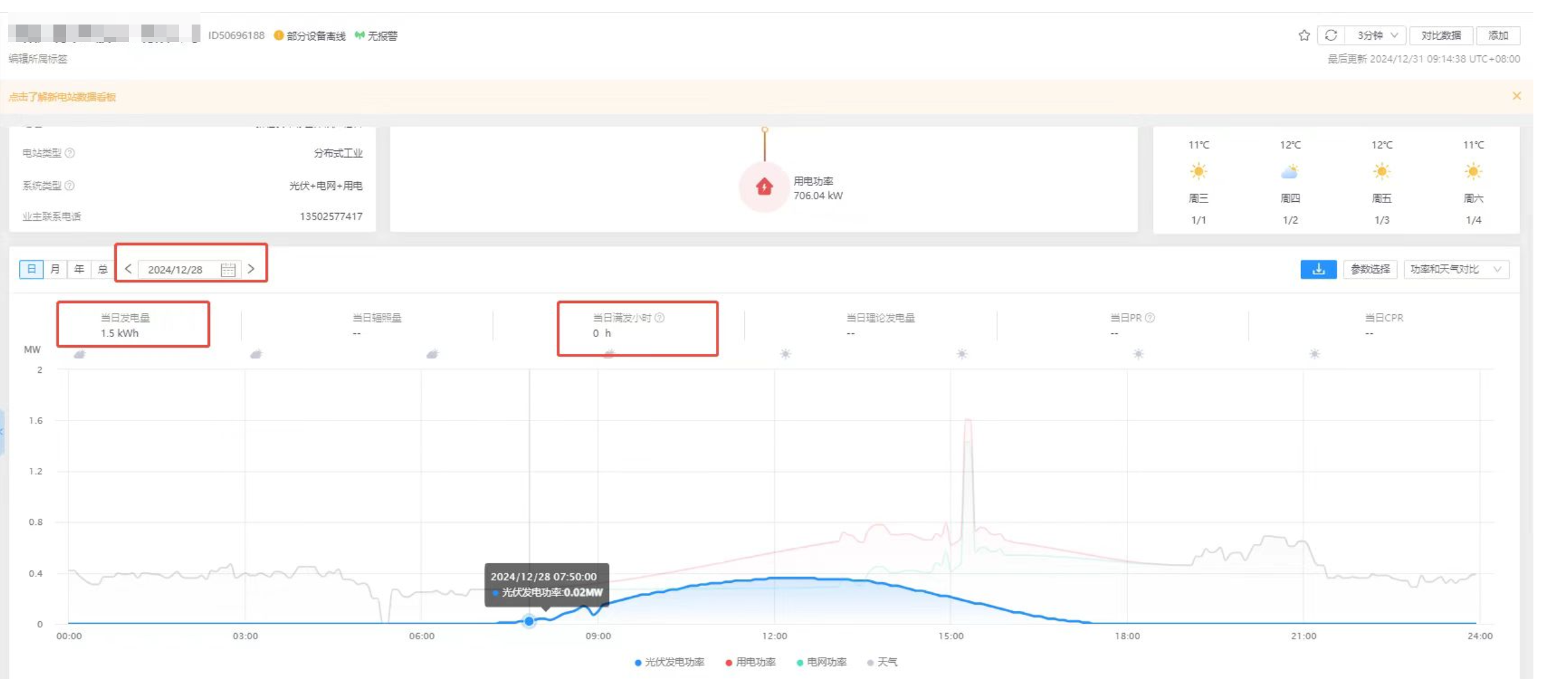This screenshot has width=1568, height=679.
Task: Open the calendar date picker icon
Action: click(x=228, y=270)
